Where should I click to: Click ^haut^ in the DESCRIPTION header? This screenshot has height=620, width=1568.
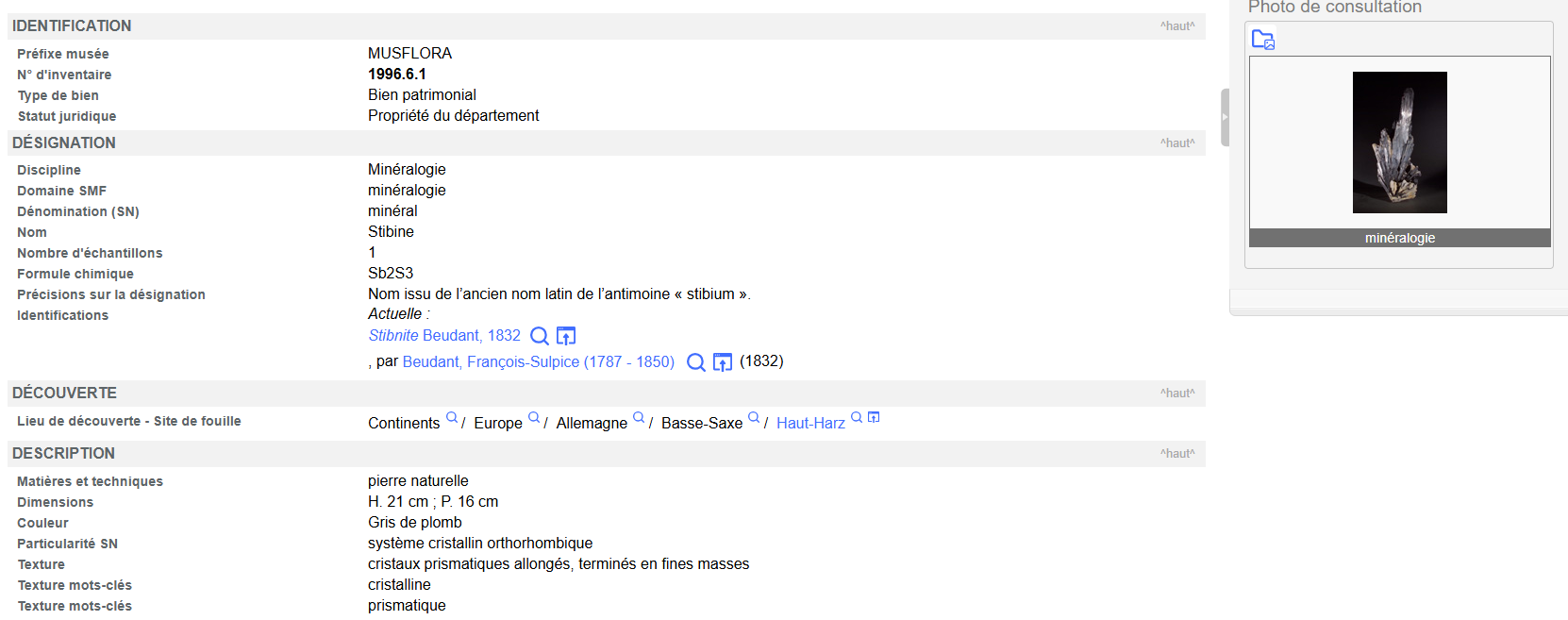[x=1177, y=454]
